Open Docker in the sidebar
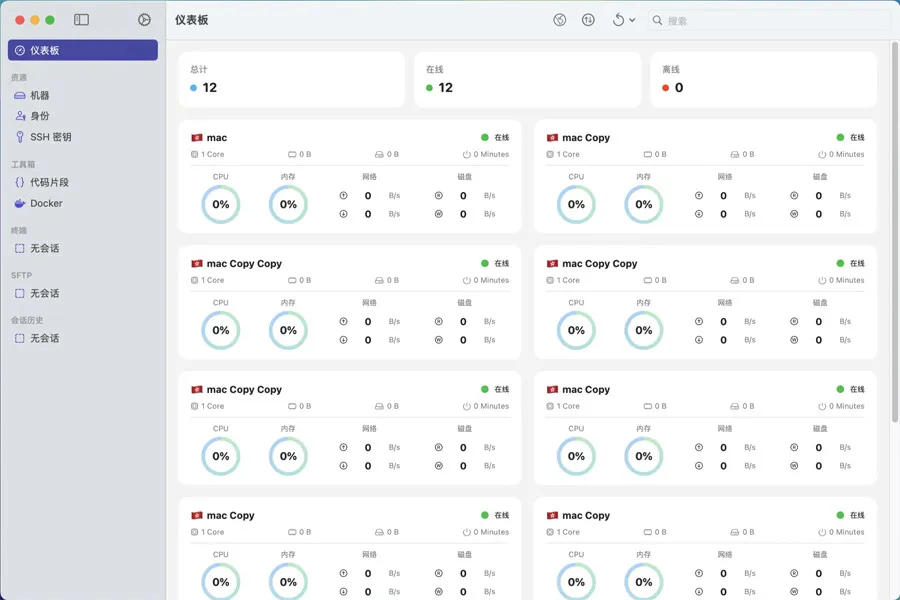900x600 pixels. point(46,203)
